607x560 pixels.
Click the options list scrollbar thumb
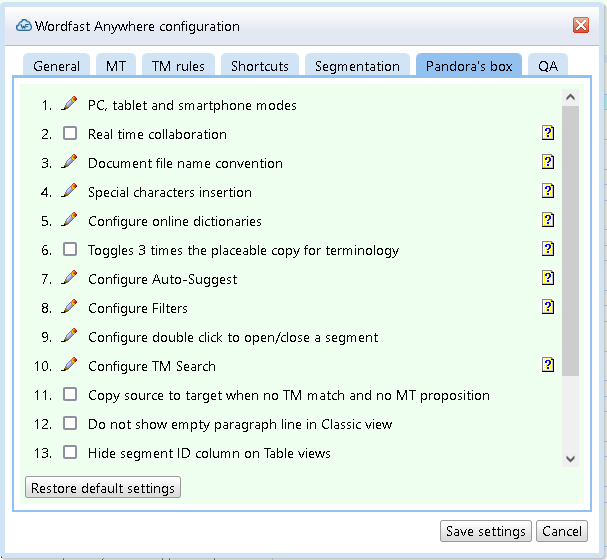pyautogui.click(x=570, y=241)
